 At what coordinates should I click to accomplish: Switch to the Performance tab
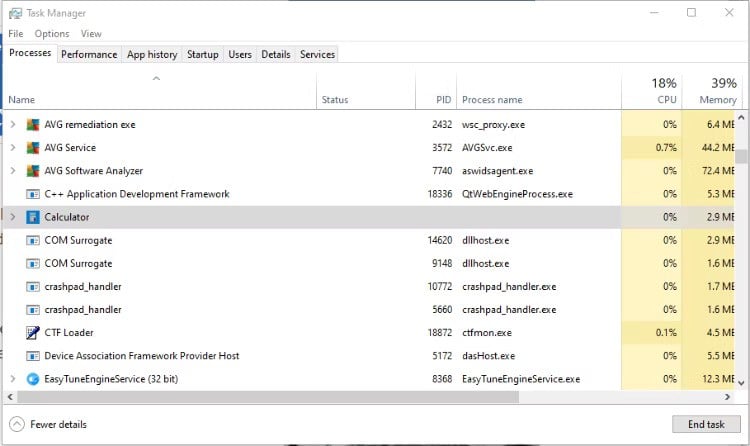pyautogui.click(x=89, y=55)
